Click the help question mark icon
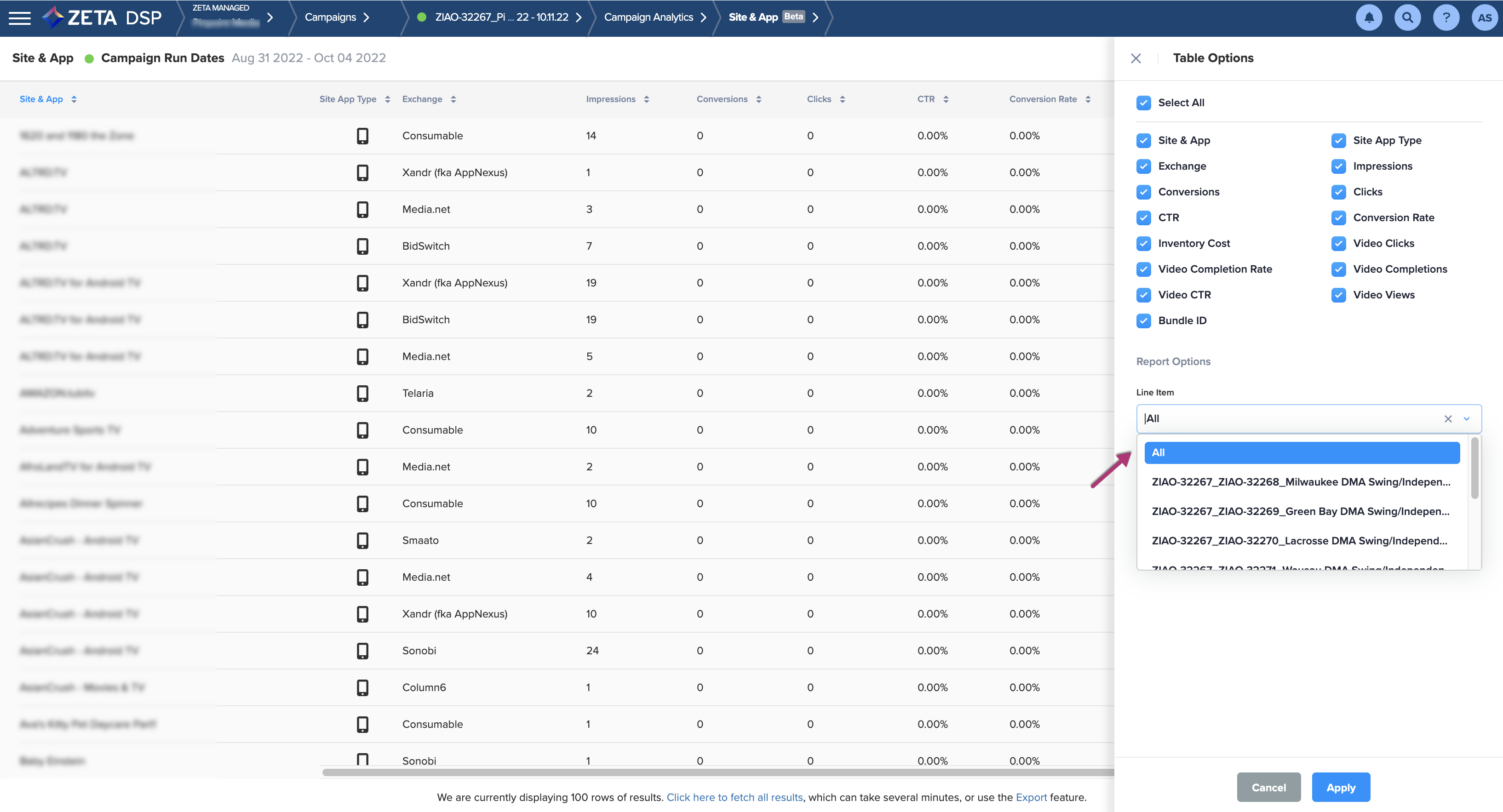Viewport: 1503px width, 812px height. coord(1446,17)
